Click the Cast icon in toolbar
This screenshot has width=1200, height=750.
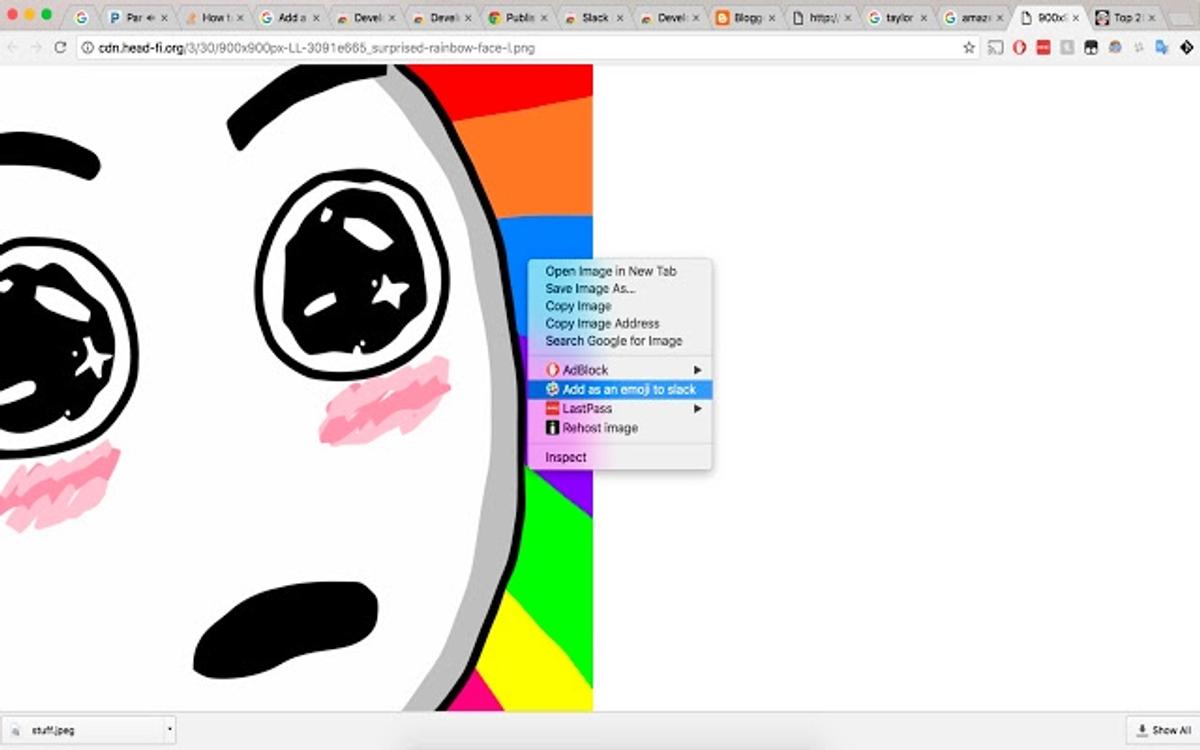click(995, 47)
